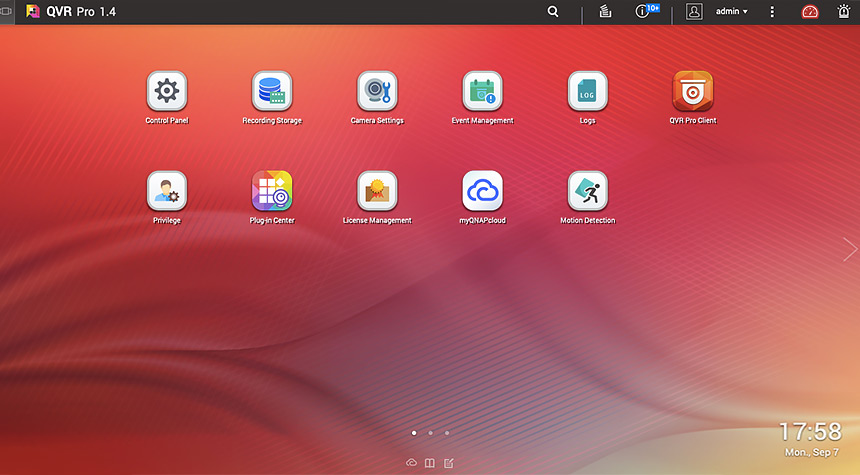Open the Logs app
Viewport: 860px width, 475px height.
587,91
